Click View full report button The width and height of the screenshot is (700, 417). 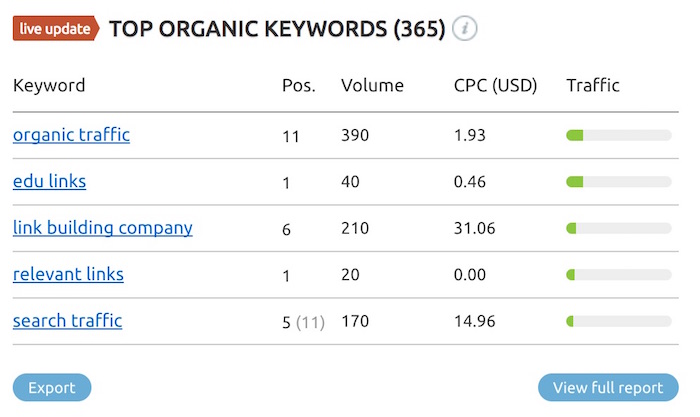pos(608,388)
